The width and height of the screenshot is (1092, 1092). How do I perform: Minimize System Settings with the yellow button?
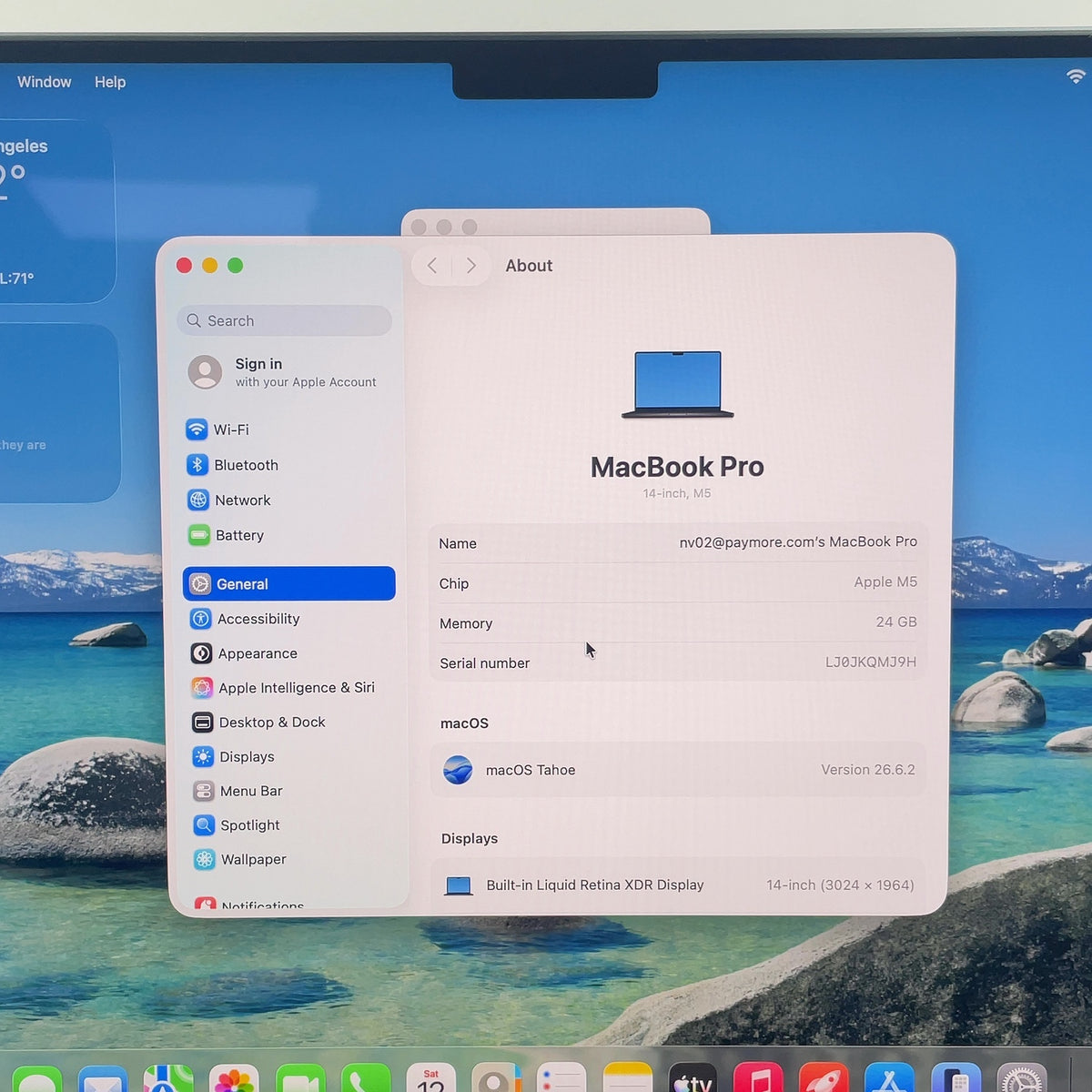(209, 265)
